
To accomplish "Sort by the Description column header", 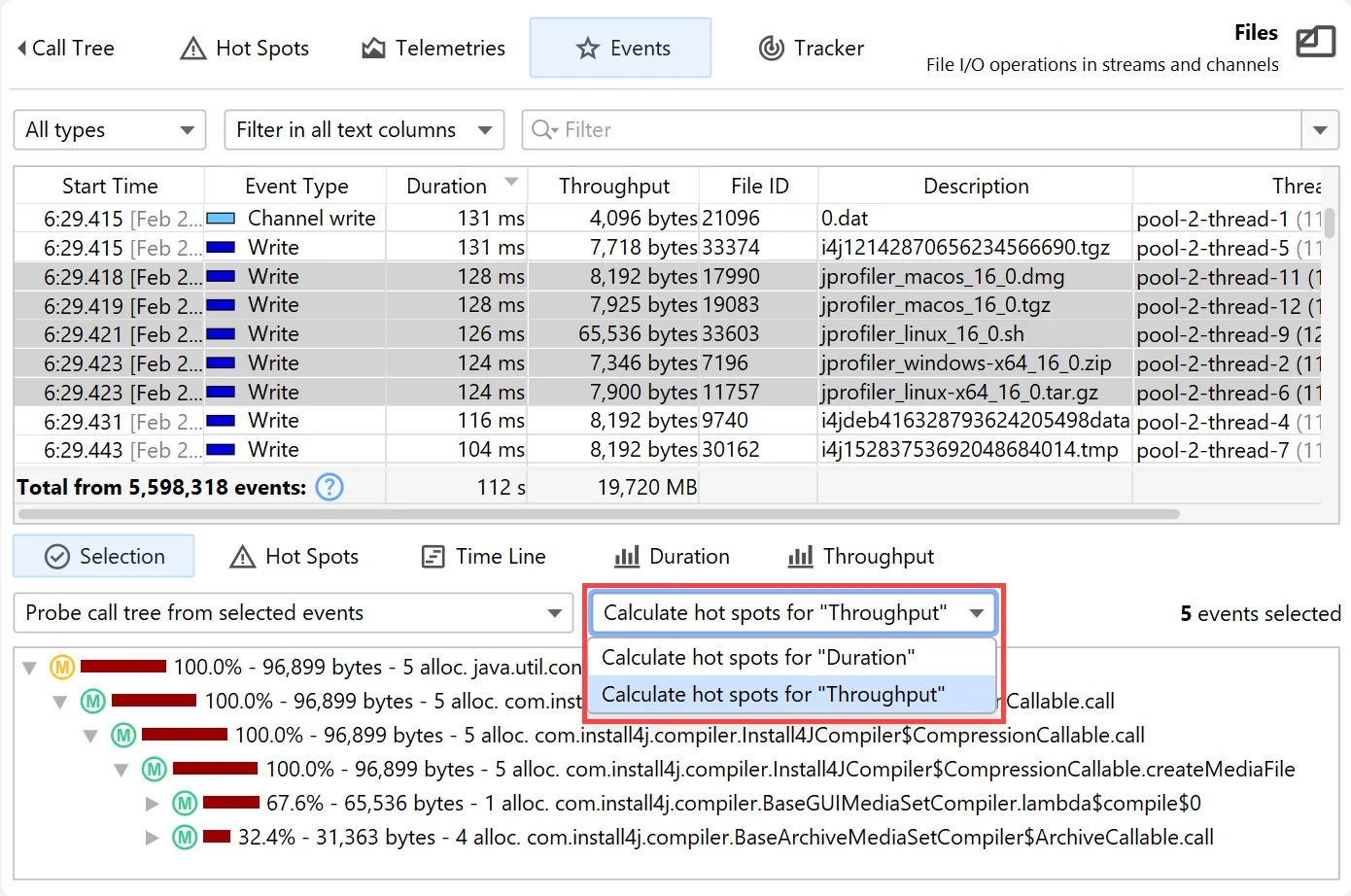I will [976, 186].
